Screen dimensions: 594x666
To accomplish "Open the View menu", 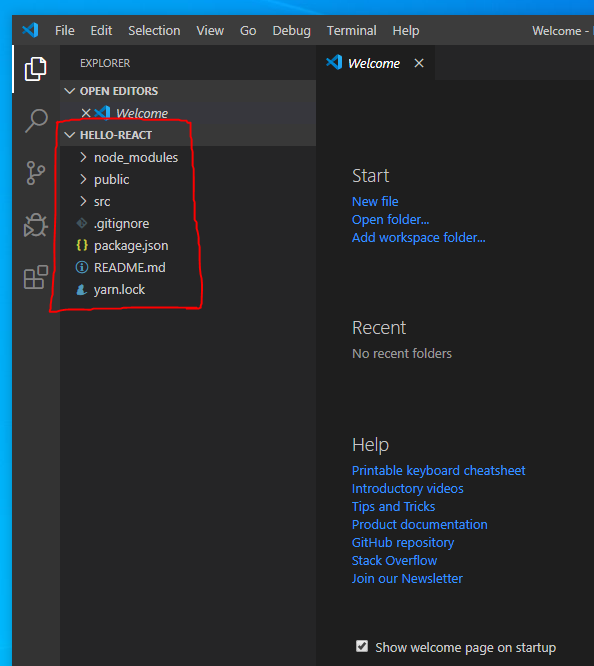I will coord(210,31).
